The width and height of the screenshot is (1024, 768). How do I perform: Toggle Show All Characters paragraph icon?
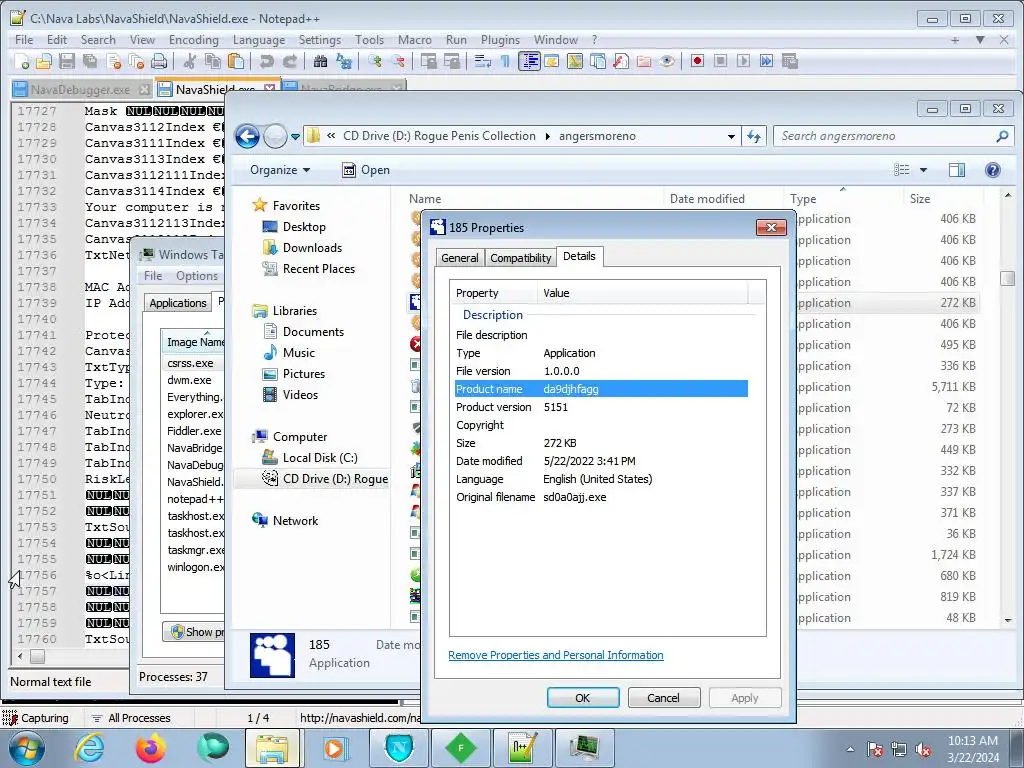pos(505,61)
